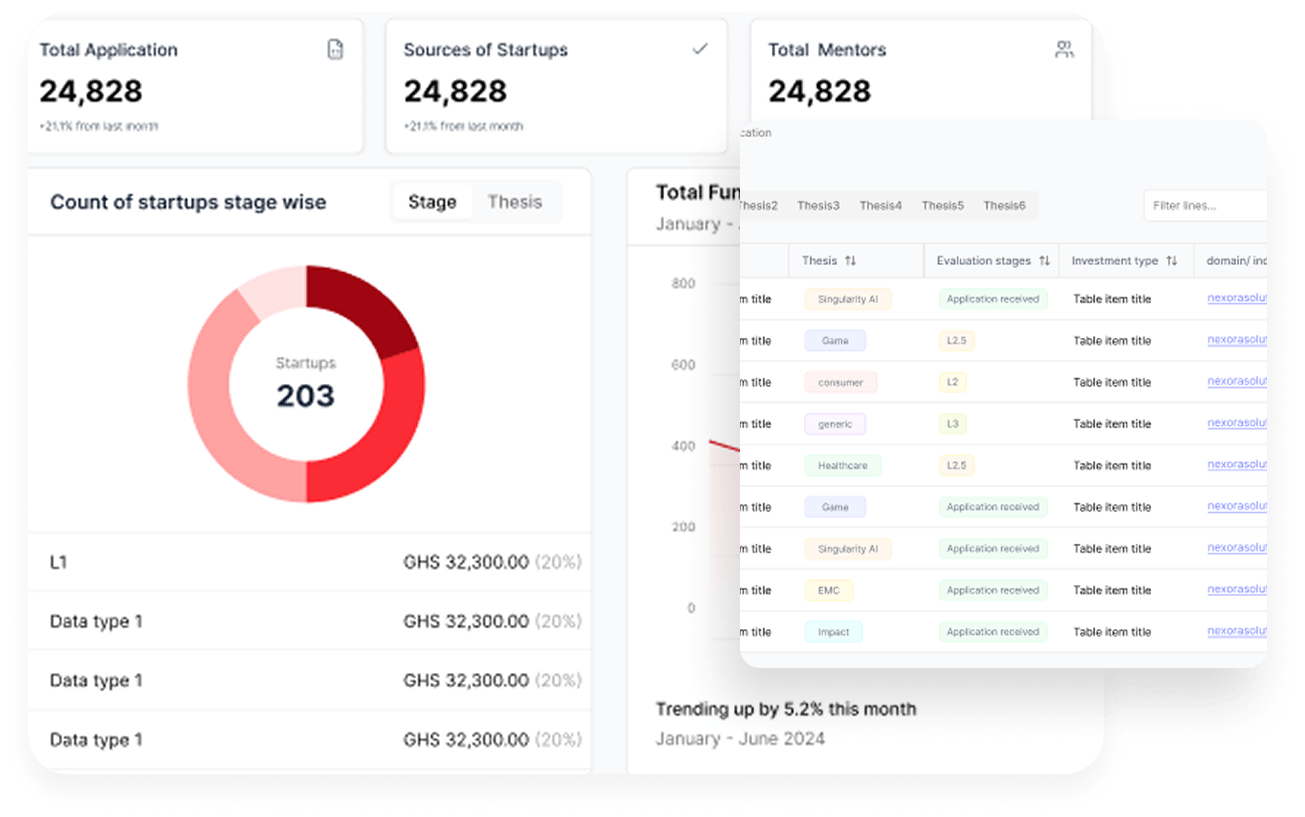Click an Application received status badge
This screenshot has height=817, width=1305.
(x=992, y=298)
